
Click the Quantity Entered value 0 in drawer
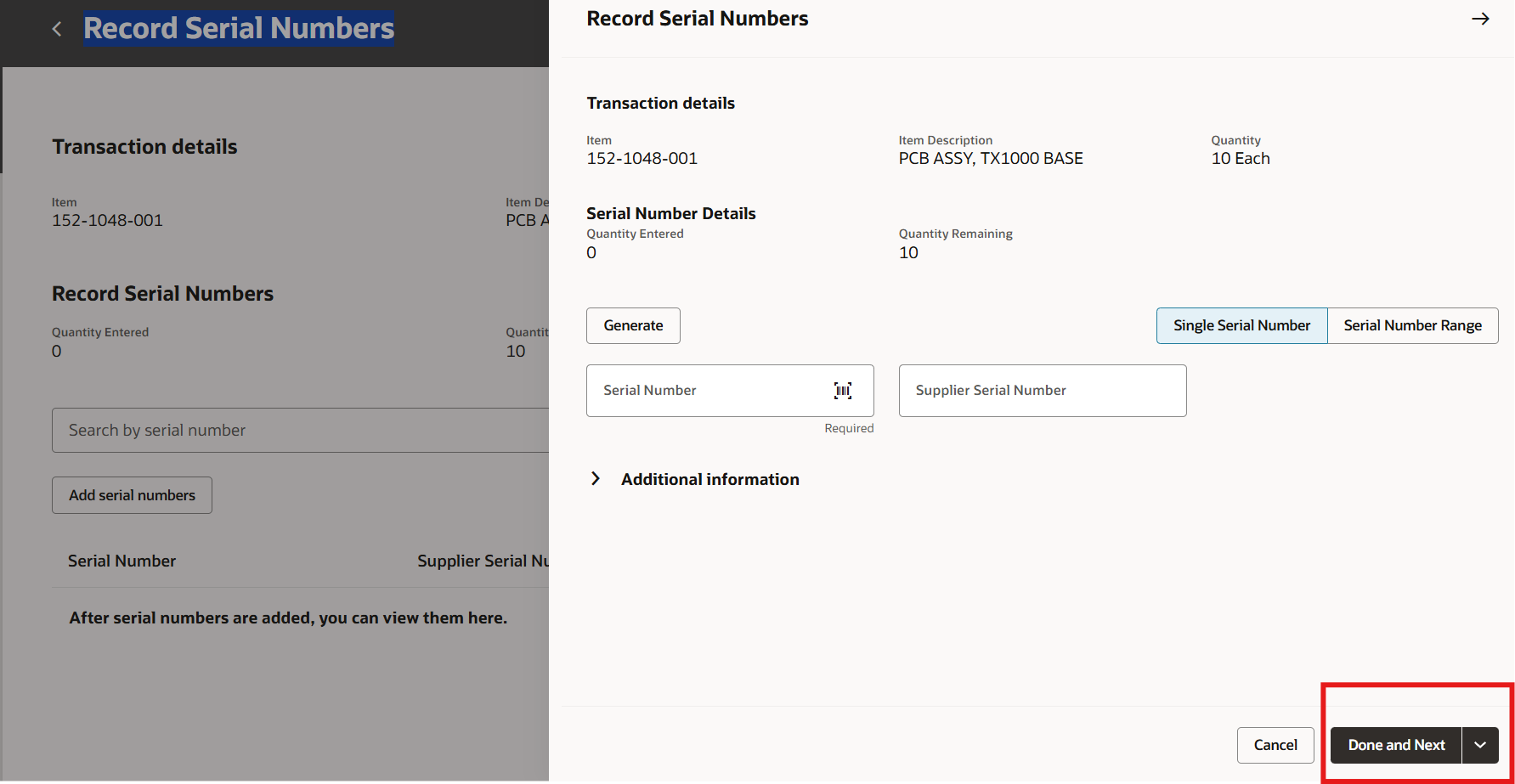(591, 252)
